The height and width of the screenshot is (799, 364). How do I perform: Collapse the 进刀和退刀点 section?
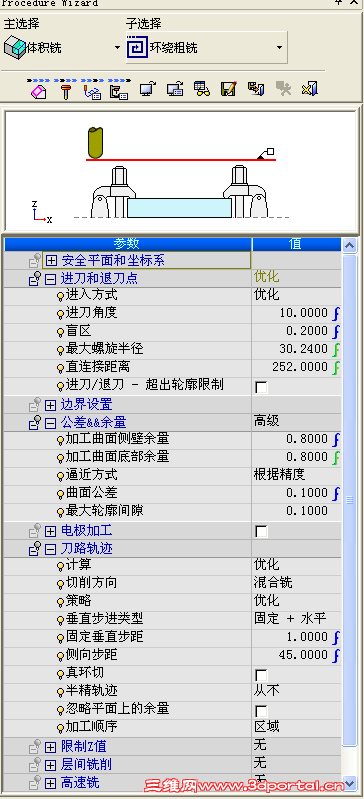coord(50,279)
